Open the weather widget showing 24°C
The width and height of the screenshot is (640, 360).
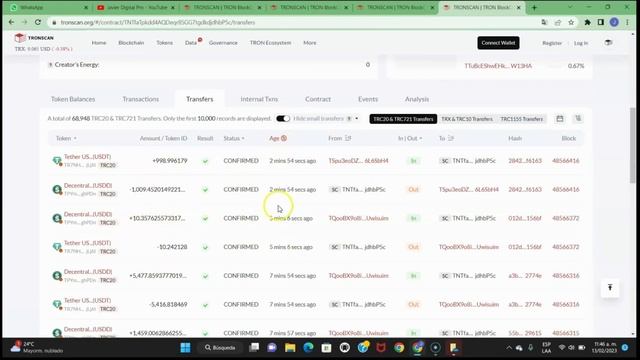click(37, 347)
